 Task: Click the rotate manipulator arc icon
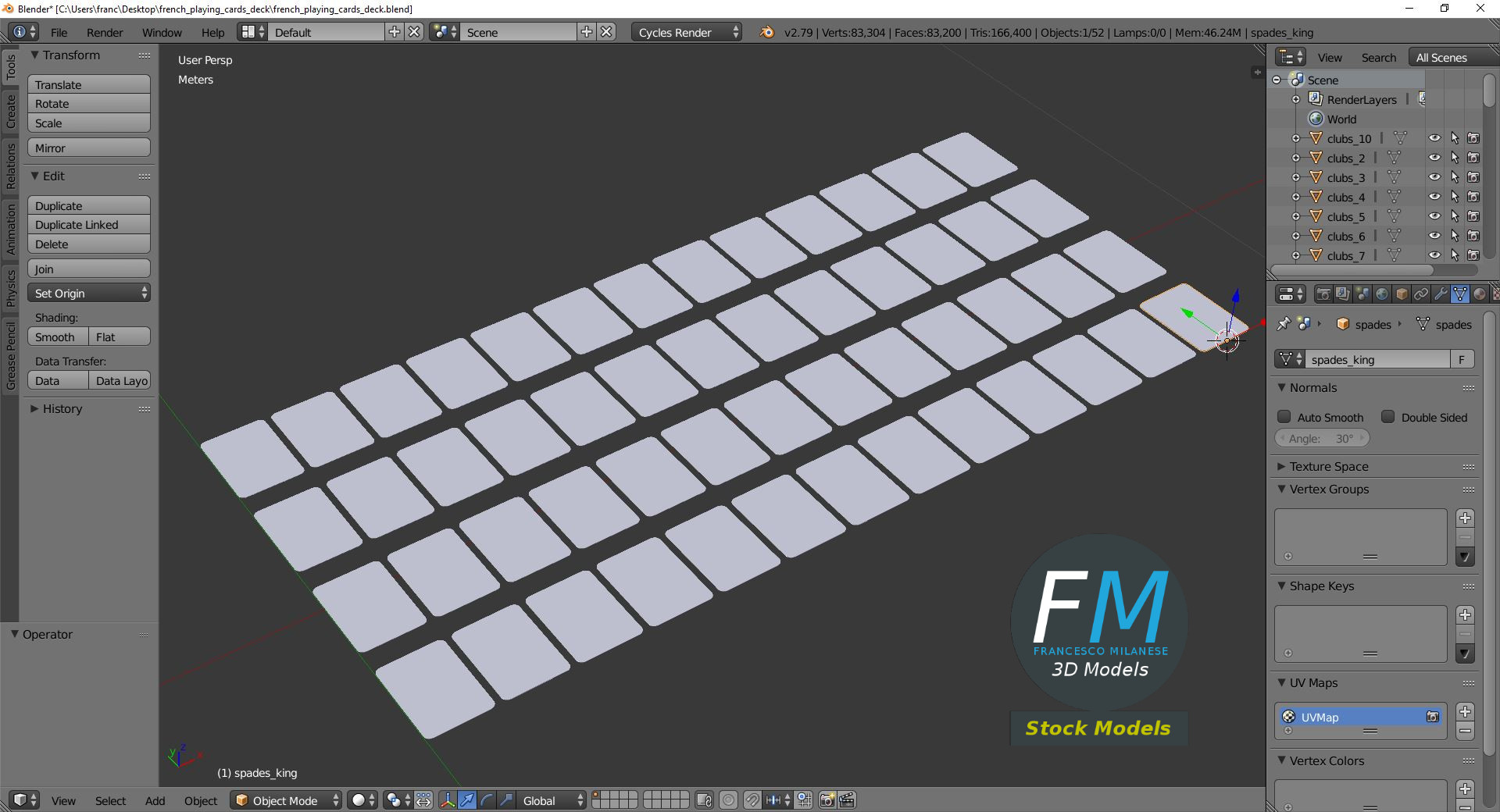[486, 800]
